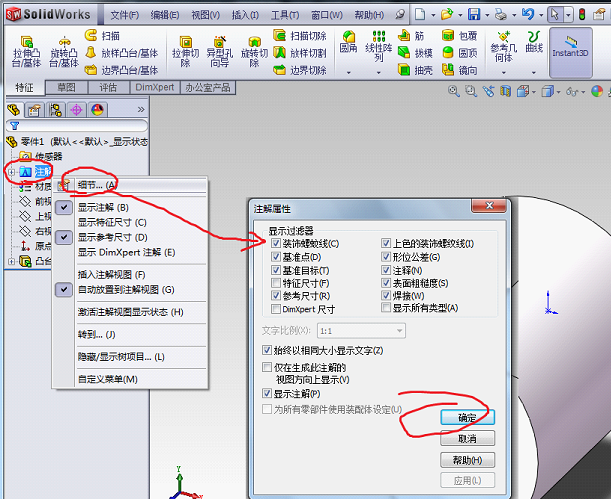611x500 pixels.
Task: Click the Undo arrow icon
Action: pos(528,15)
